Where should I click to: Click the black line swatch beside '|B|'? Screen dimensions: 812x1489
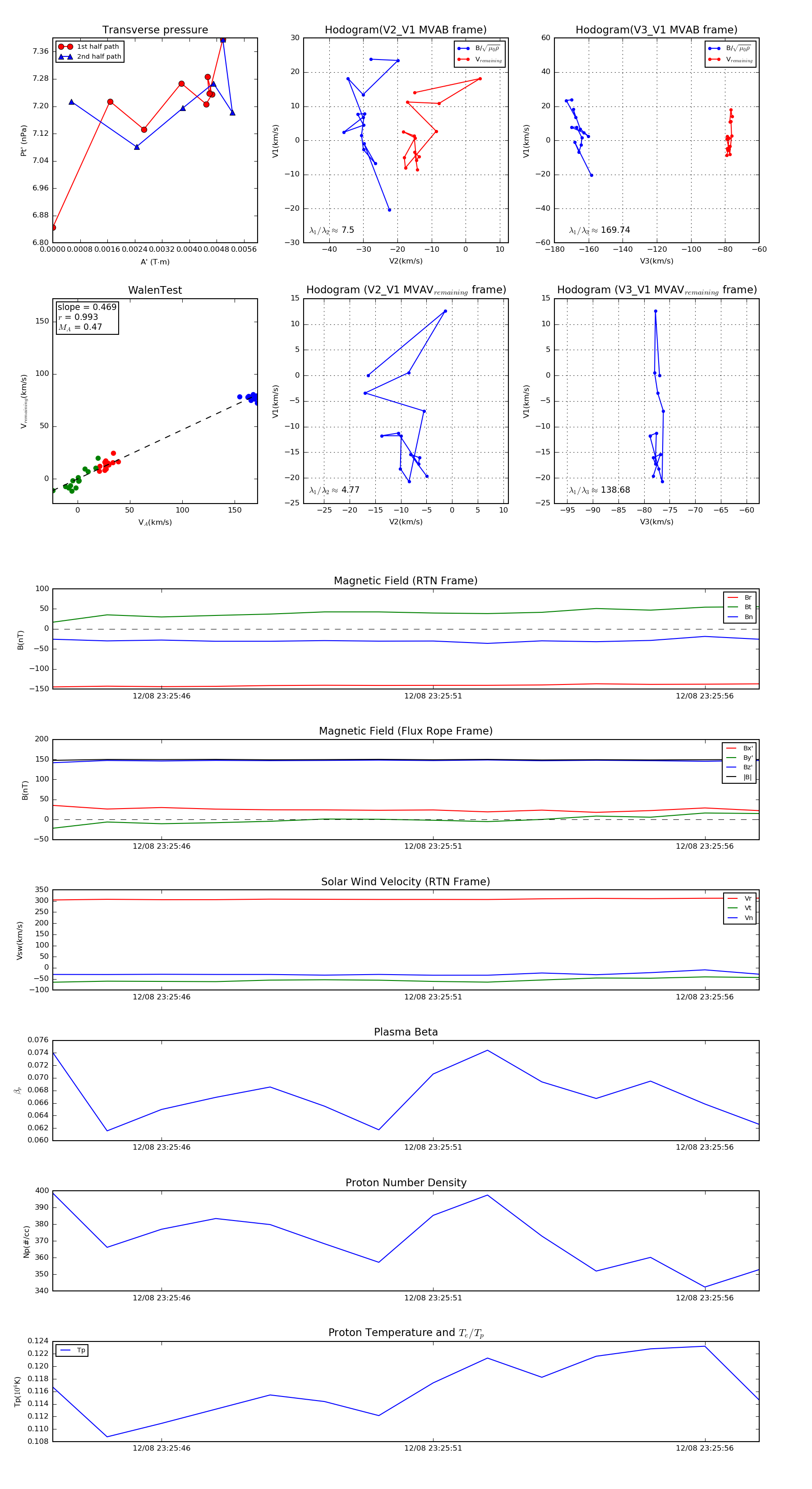731,777
